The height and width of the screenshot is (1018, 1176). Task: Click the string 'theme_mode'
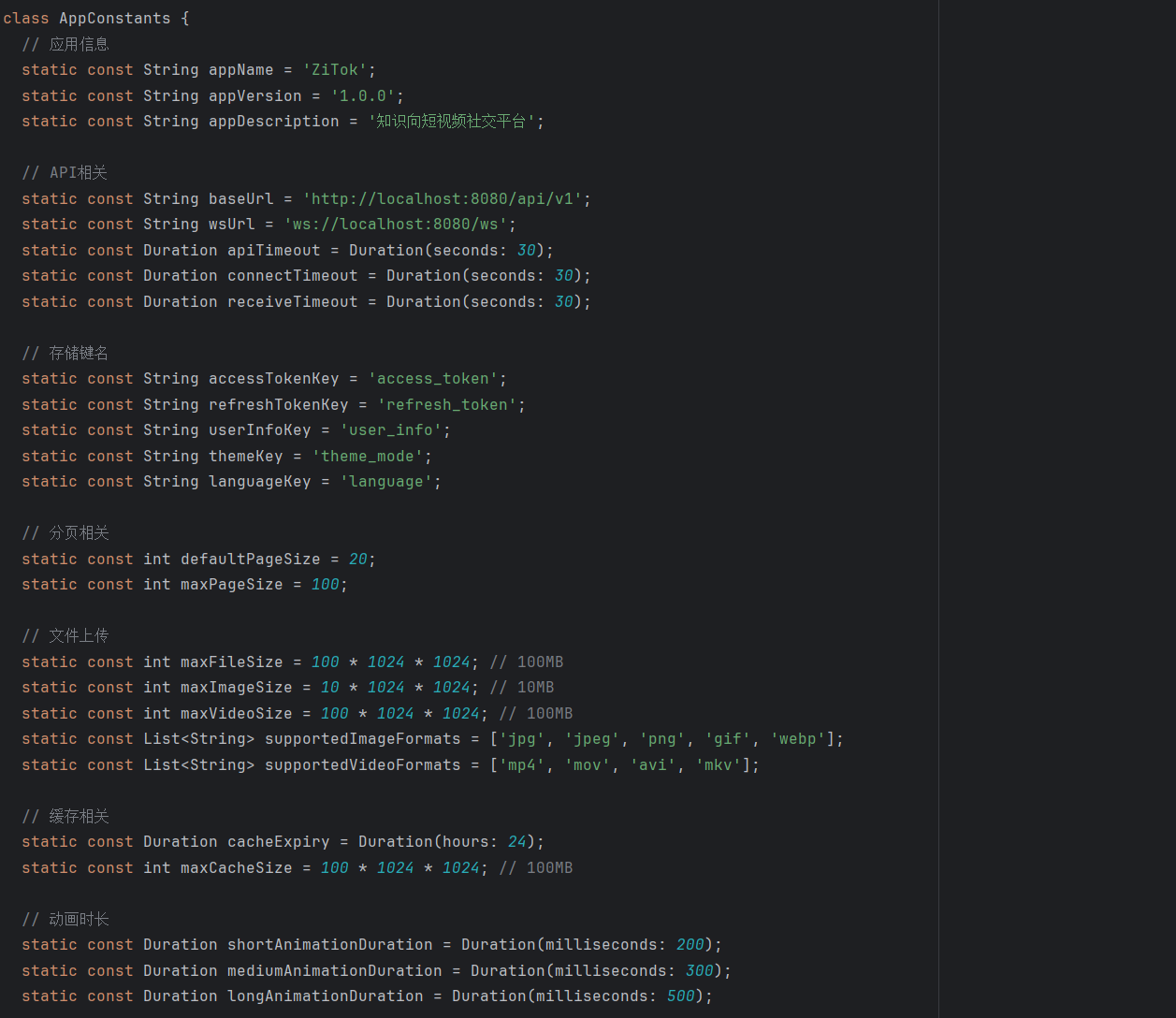pos(368,457)
